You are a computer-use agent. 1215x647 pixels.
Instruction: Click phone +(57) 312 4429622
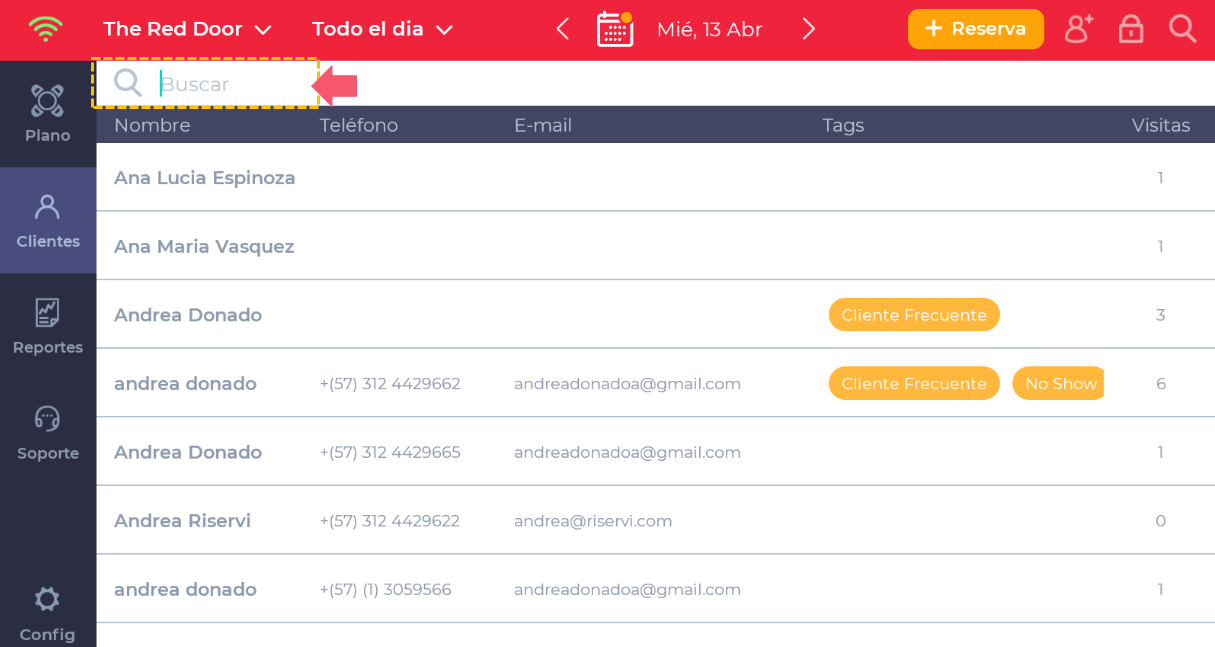tap(390, 521)
